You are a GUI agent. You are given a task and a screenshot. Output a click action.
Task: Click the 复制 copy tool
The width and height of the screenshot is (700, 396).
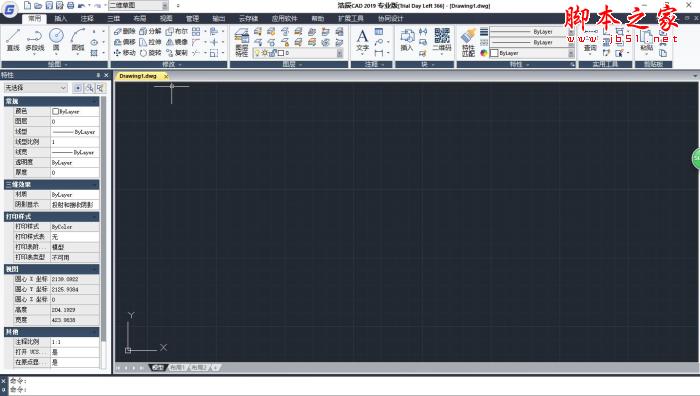(x=177, y=53)
